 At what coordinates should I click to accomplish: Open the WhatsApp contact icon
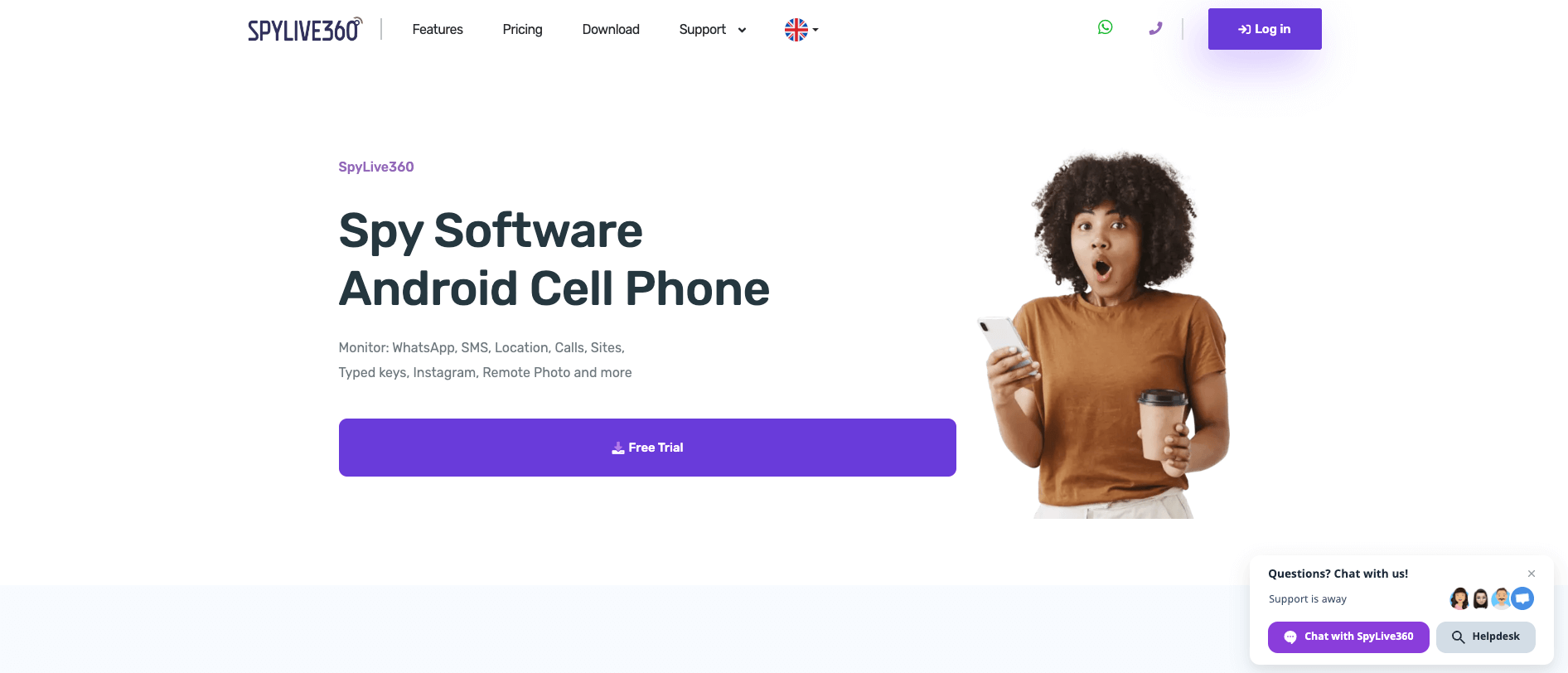tap(1105, 27)
